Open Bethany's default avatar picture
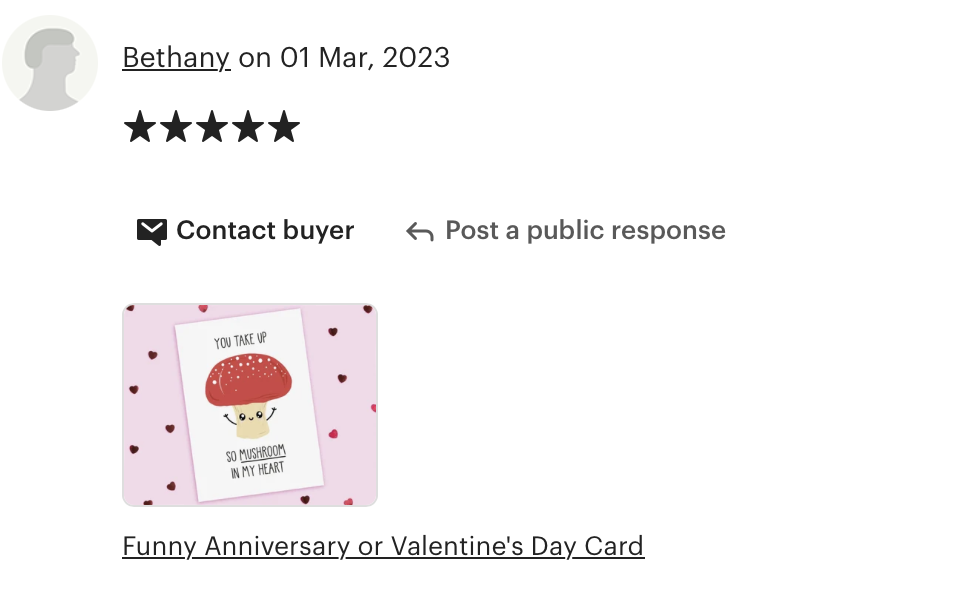The height and width of the screenshot is (608, 958). (50, 63)
